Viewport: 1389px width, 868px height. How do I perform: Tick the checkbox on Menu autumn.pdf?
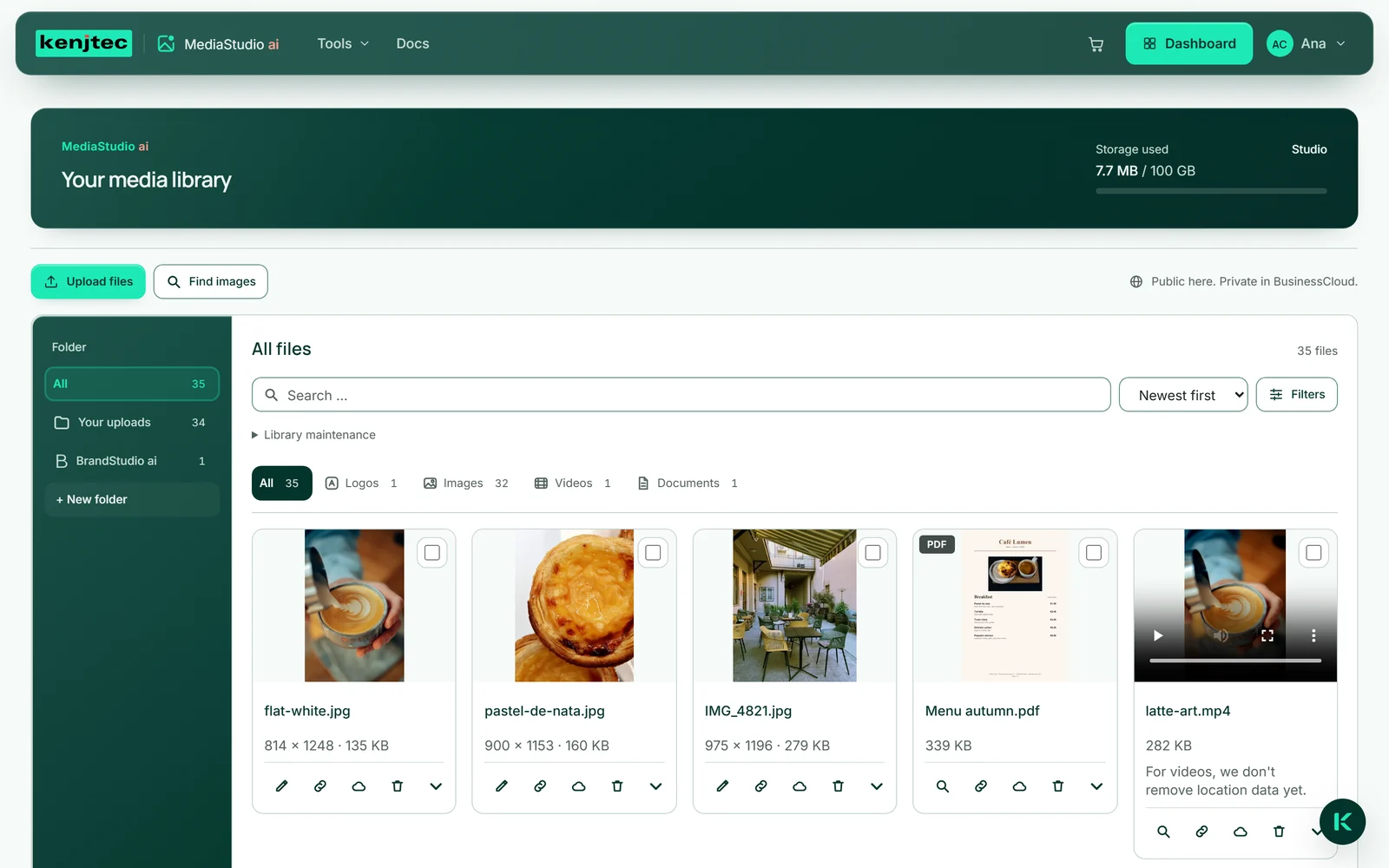tap(1094, 553)
